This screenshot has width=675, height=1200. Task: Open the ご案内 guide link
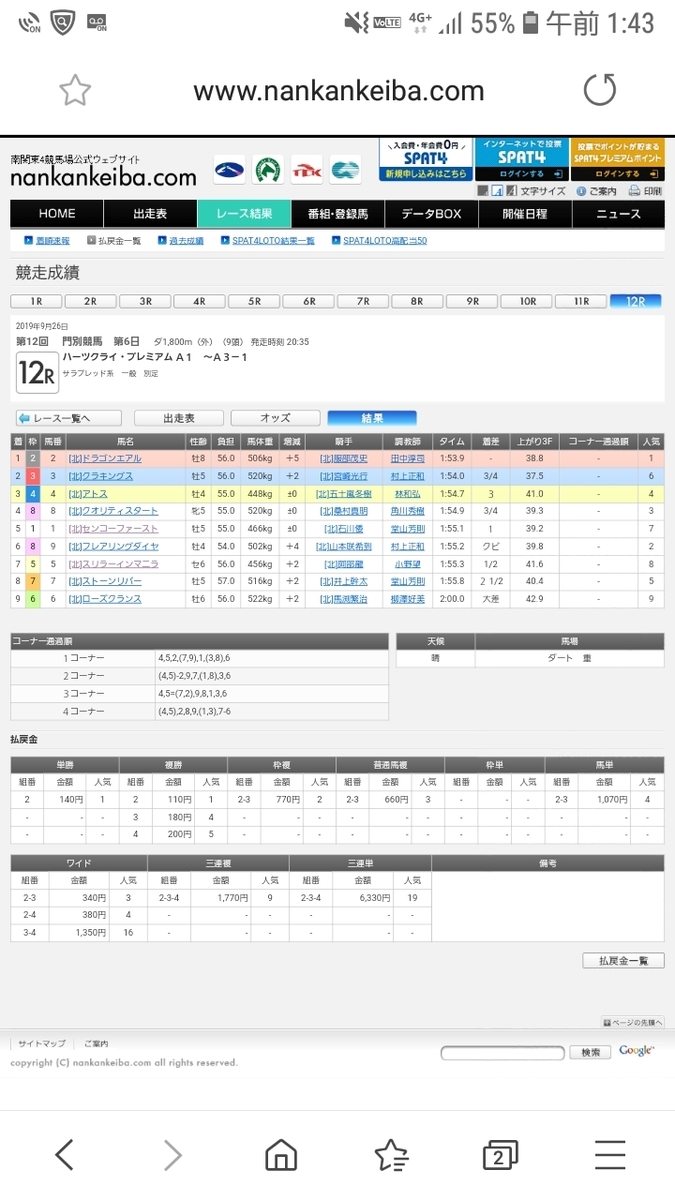point(596,191)
